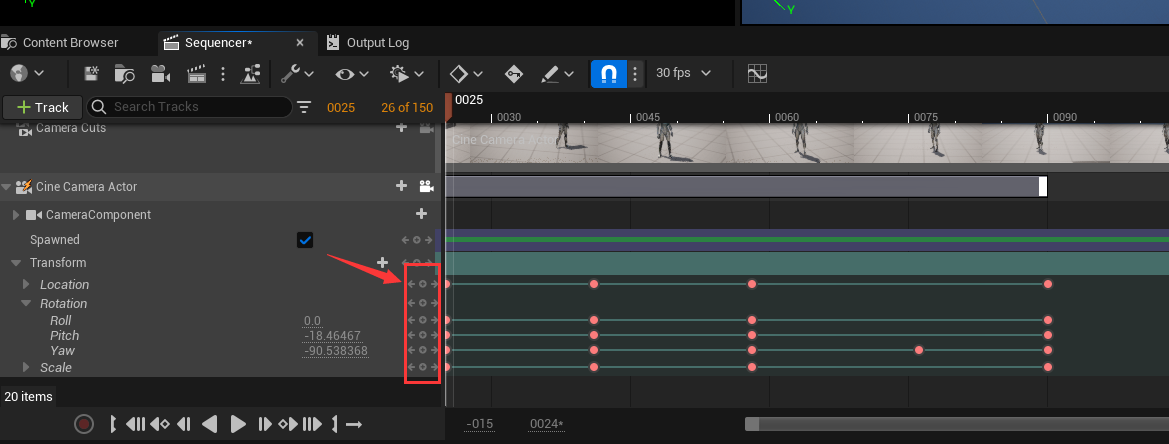Click the Render Movie clapperboard icon
1169x444 pixels.
(x=196, y=74)
